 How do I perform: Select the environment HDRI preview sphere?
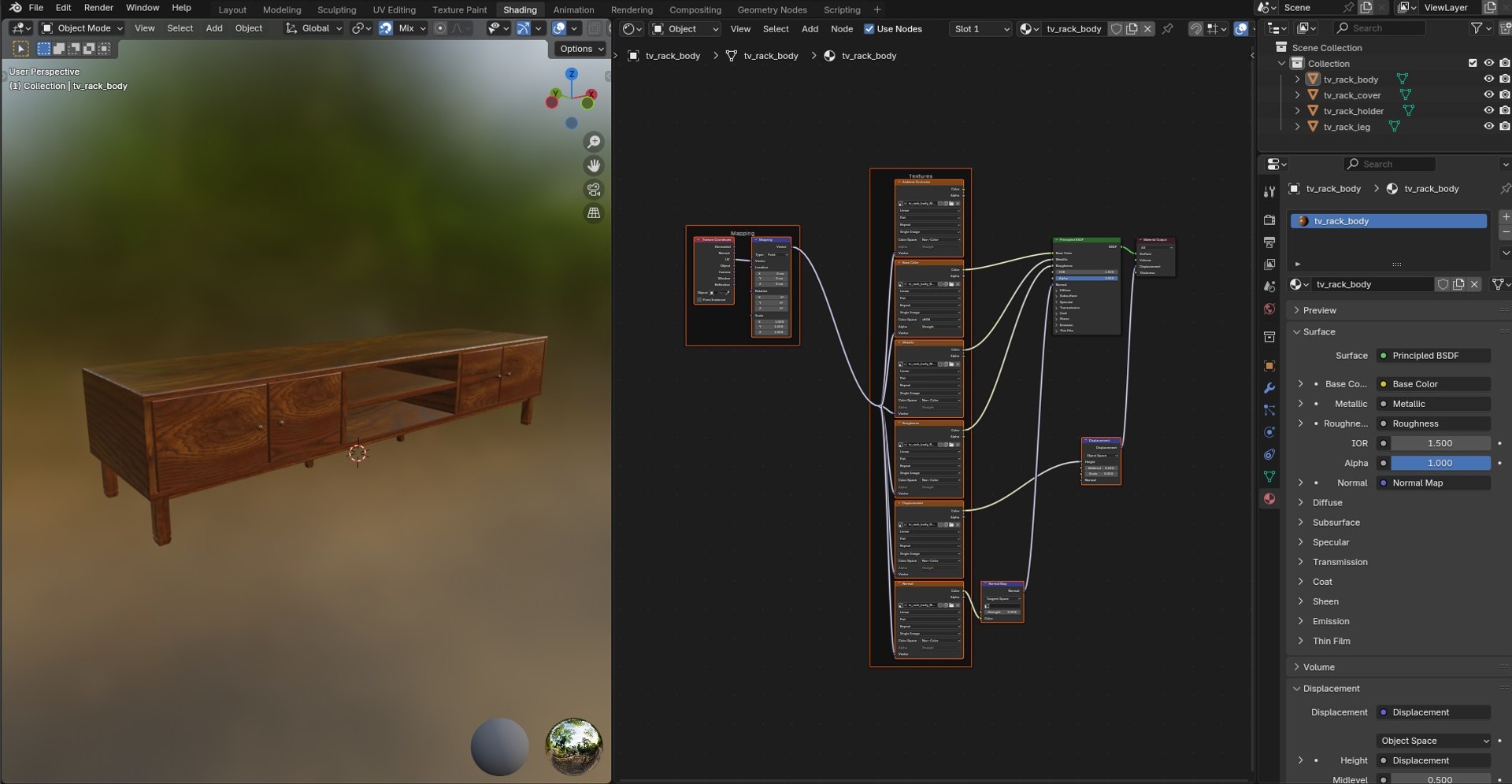573,746
